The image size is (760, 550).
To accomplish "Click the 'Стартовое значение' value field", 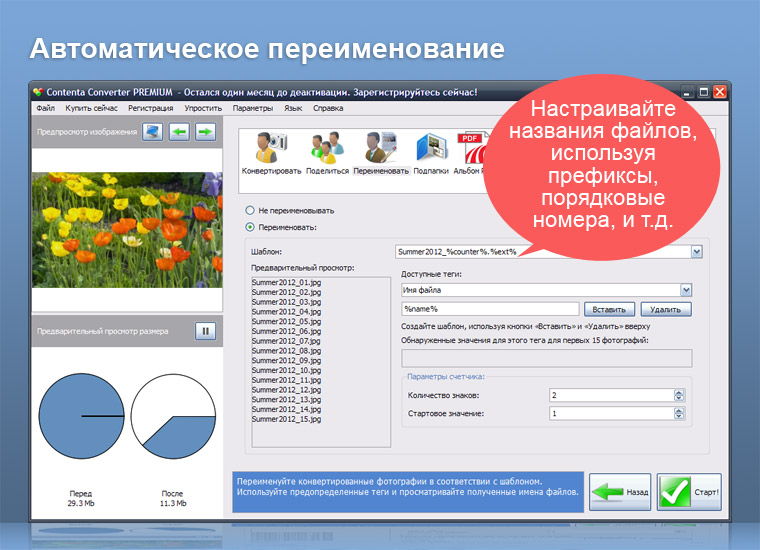I will (612, 413).
